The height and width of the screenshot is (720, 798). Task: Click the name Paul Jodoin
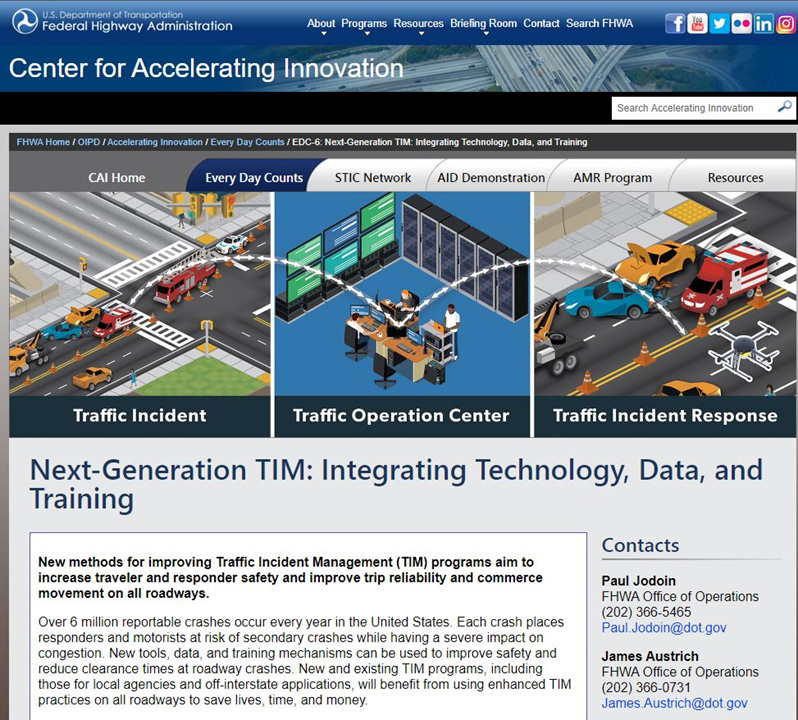coord(639,581)
